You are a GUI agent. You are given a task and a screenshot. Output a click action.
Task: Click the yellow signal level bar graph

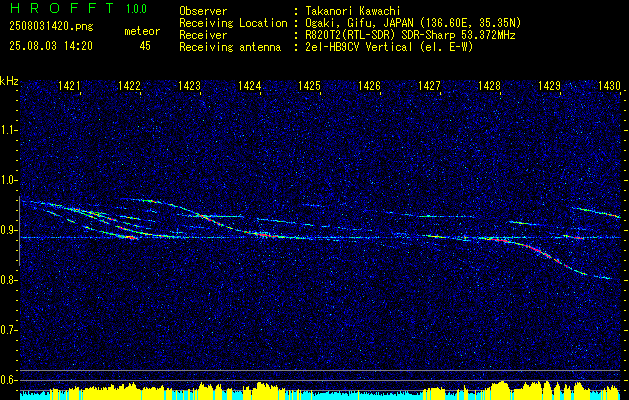tap(321, 391)
